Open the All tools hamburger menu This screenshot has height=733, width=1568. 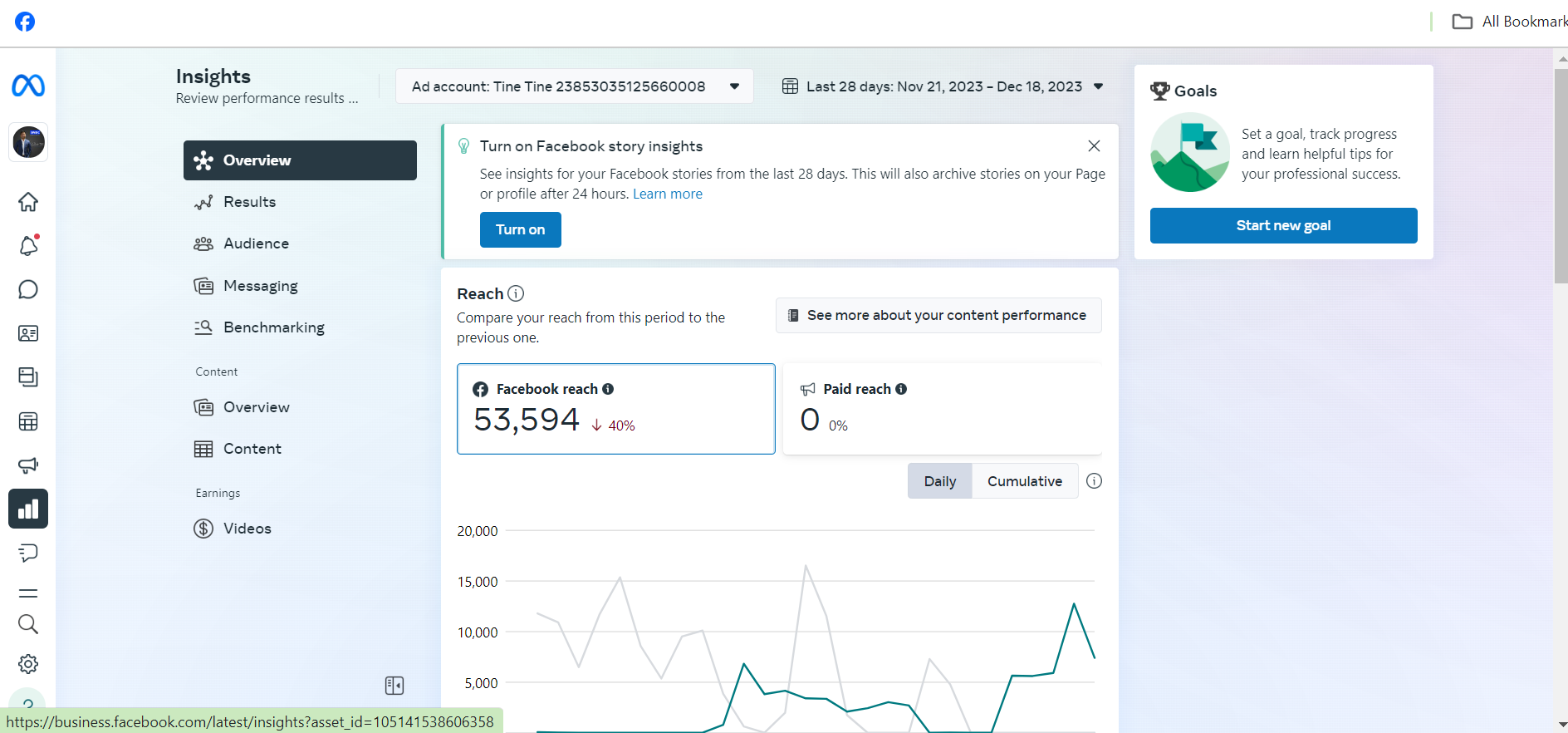click(28, 593)
